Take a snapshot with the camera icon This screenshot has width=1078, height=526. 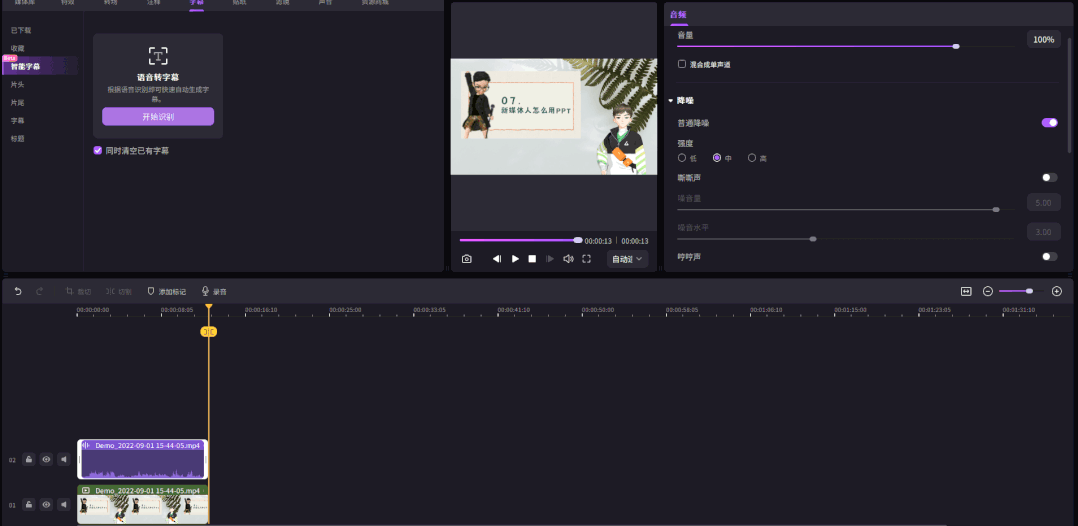[467, 259]
